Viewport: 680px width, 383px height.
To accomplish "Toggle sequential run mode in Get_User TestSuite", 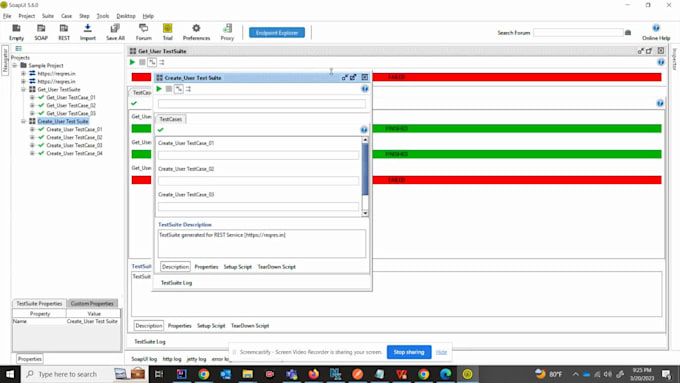I will 152,62.
